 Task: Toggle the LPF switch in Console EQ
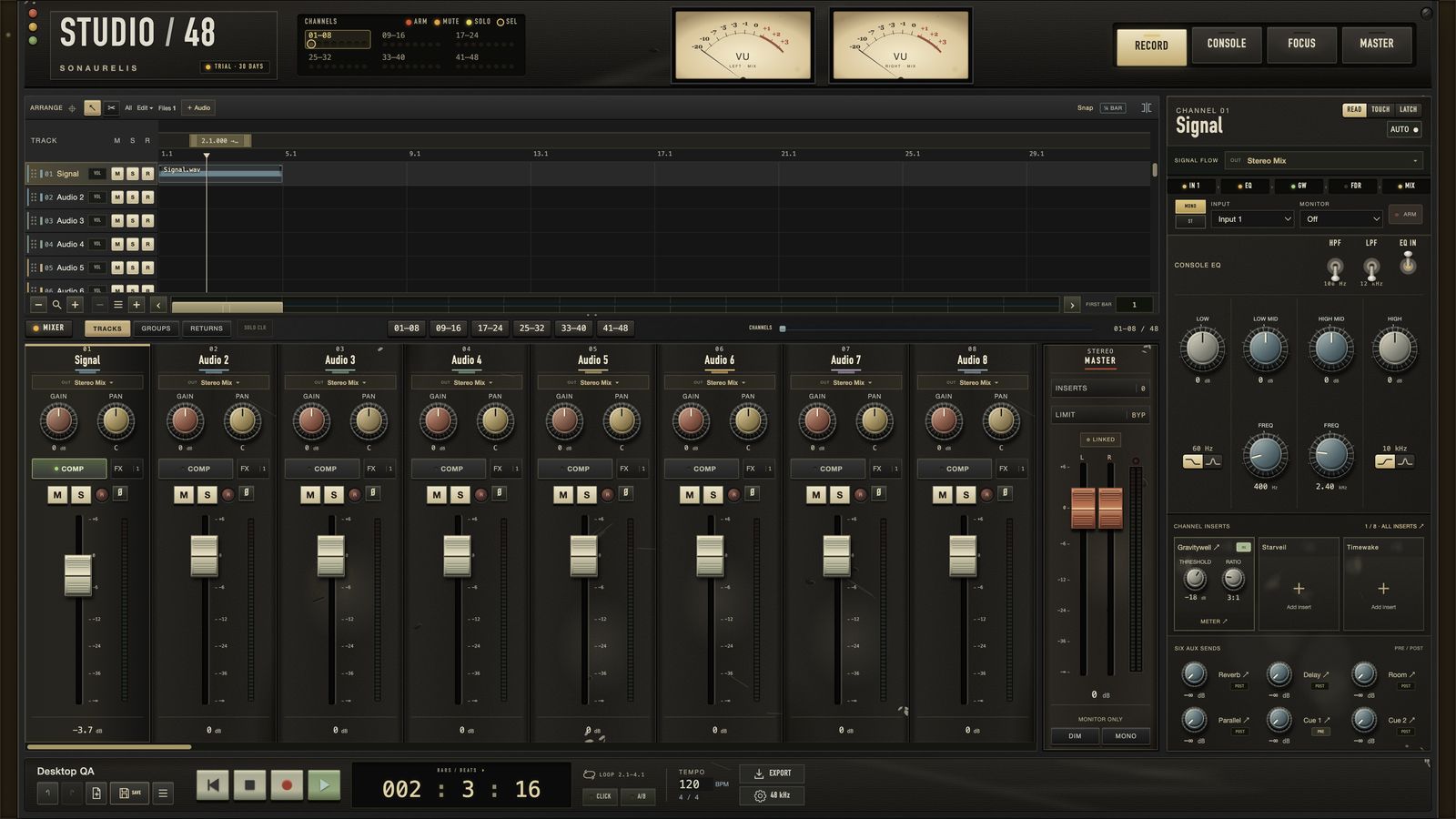[1371, 268]
